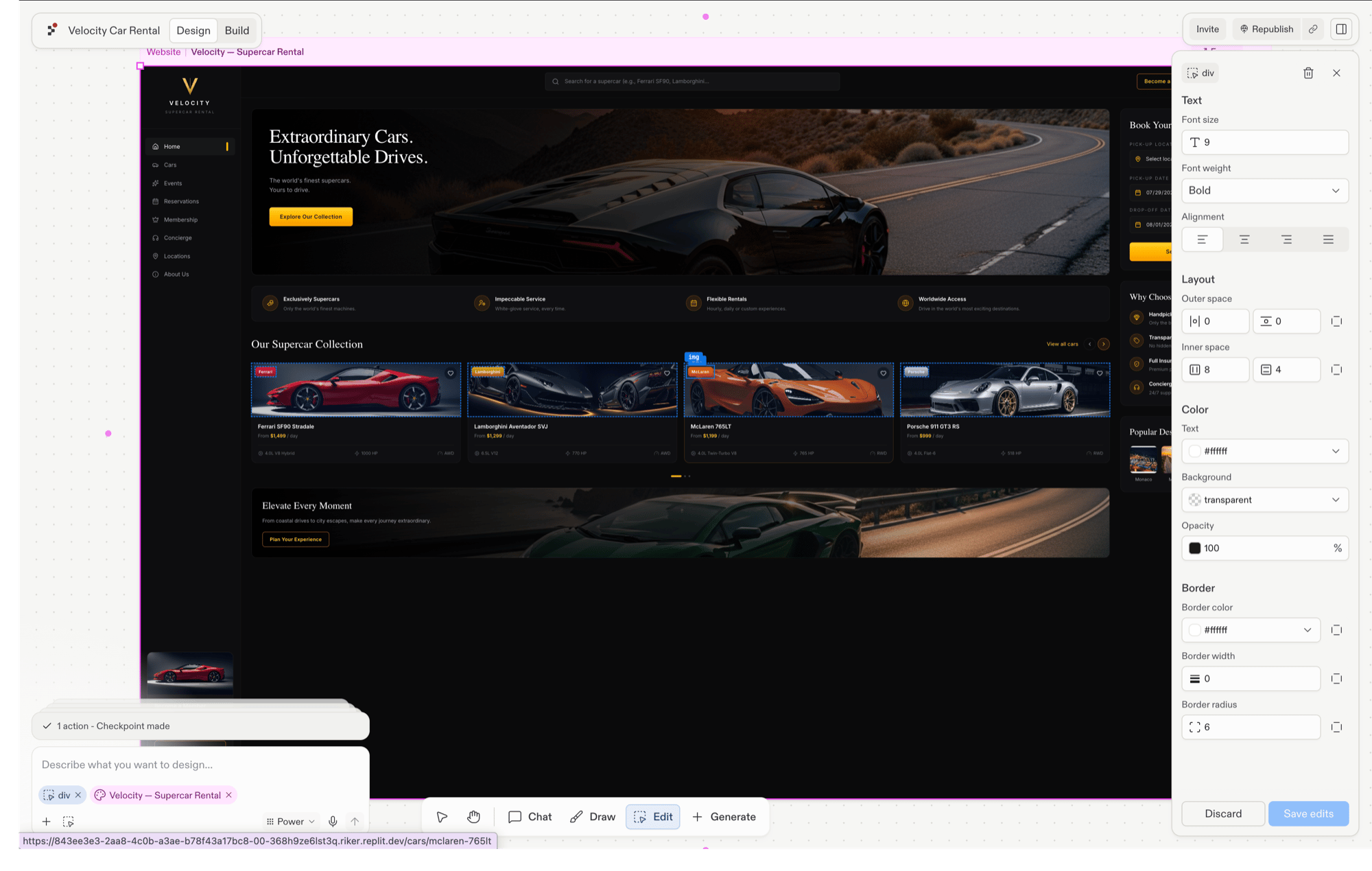Screen dimensions: 1372x871
Task: Remove Velocity Supercar Rental chip
Action: (x=229, y=795)
